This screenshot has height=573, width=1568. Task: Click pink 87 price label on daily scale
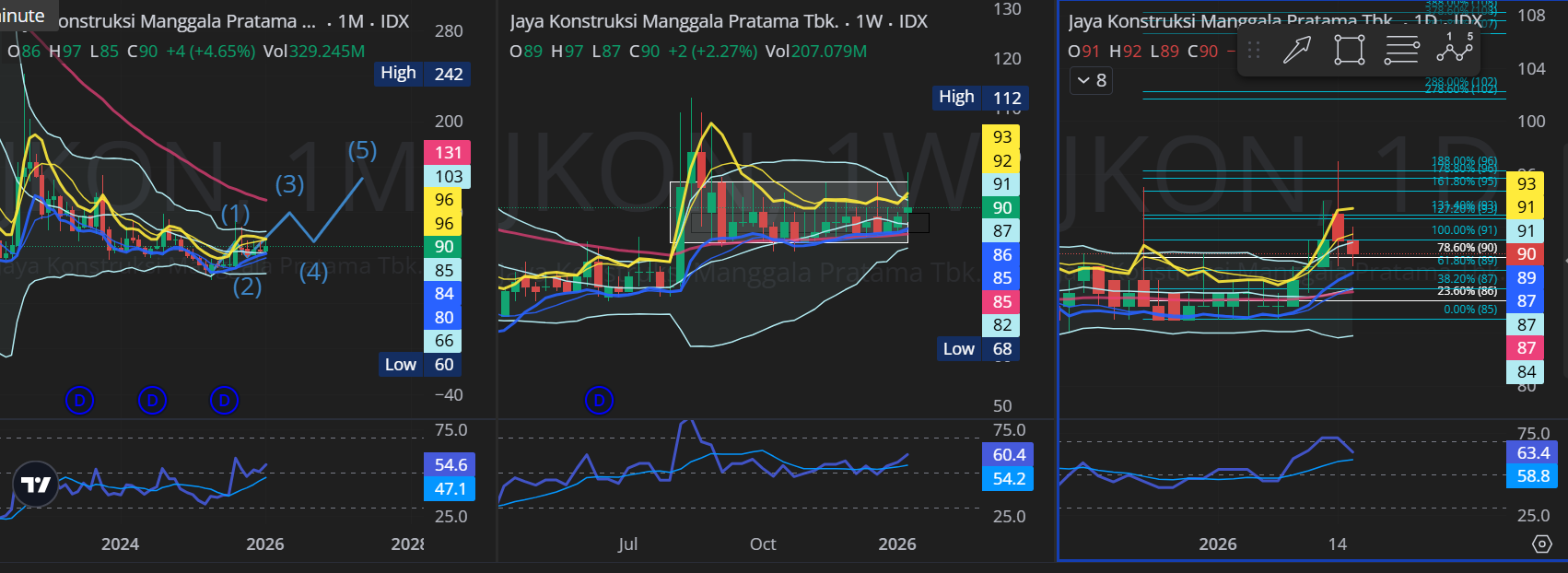pos(1526,348)
